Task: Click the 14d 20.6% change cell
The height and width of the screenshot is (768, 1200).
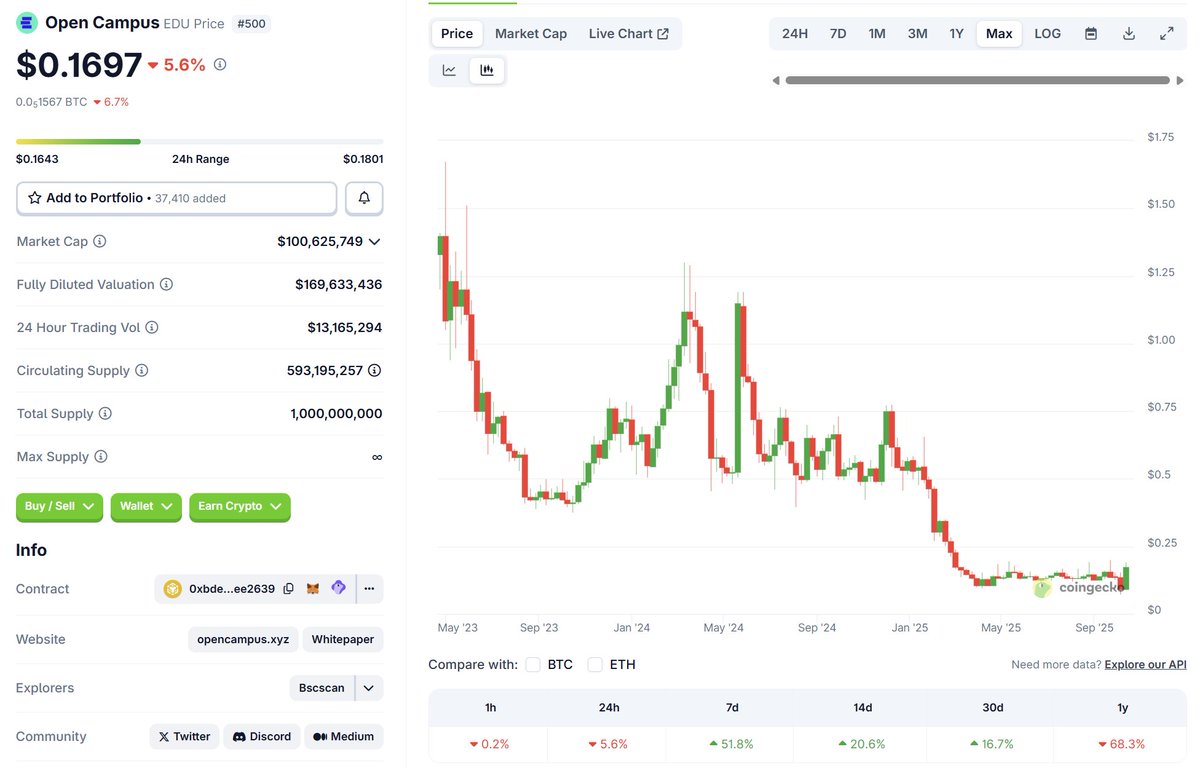Action: tap(862, 744)
